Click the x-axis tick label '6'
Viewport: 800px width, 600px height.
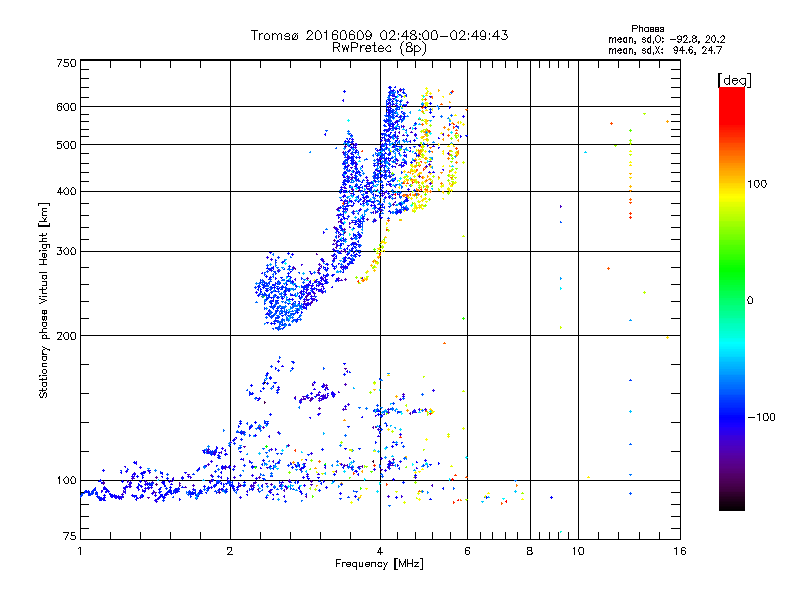coord(467,551)
